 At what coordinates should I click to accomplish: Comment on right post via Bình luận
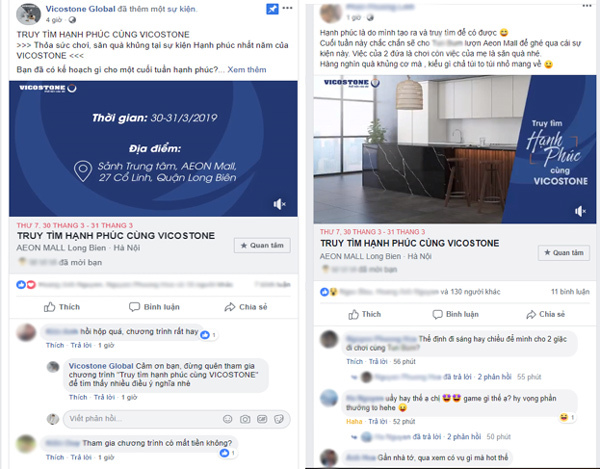pyautogui.click(x=455, y=314)
